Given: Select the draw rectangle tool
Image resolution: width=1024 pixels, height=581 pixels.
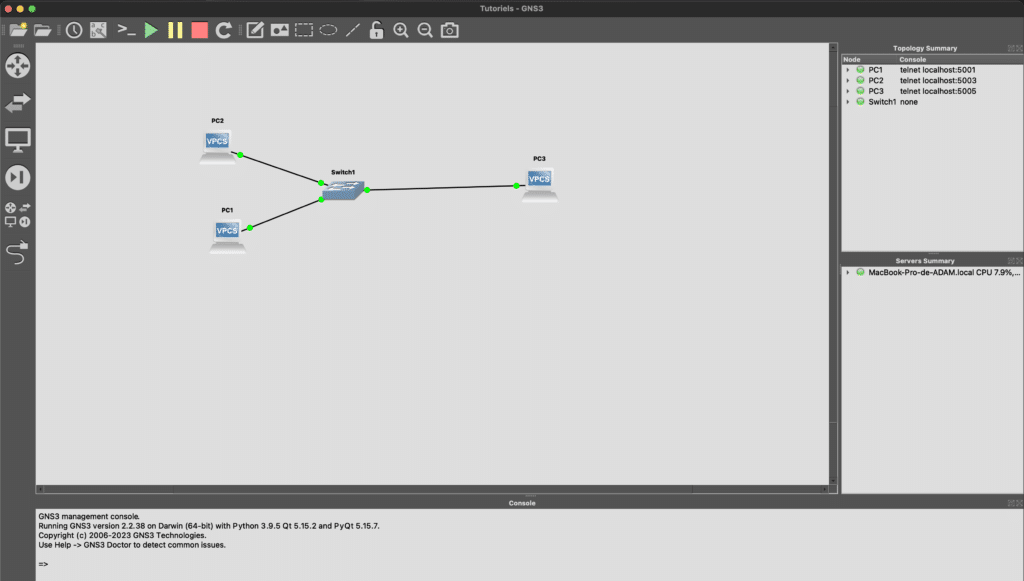Looking at the screenshot, I should coord(304,30).
